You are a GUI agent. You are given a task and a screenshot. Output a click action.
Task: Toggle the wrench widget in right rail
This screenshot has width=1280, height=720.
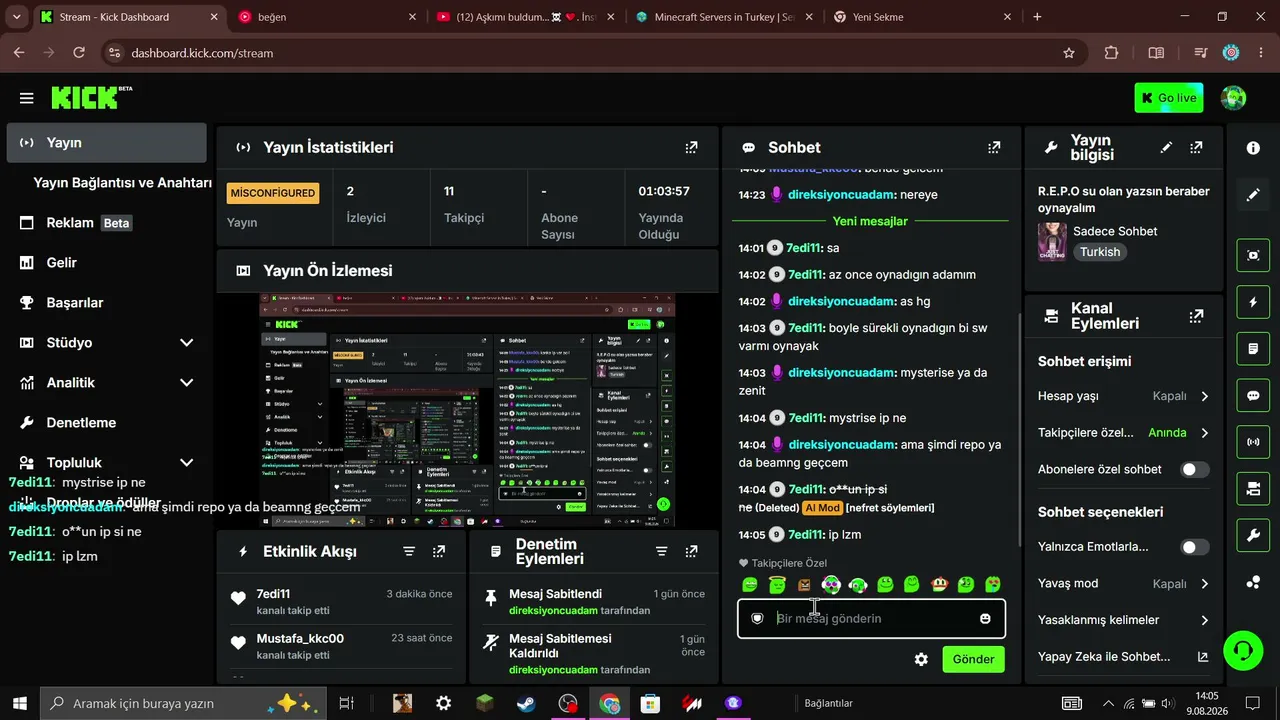[1253, 536]
